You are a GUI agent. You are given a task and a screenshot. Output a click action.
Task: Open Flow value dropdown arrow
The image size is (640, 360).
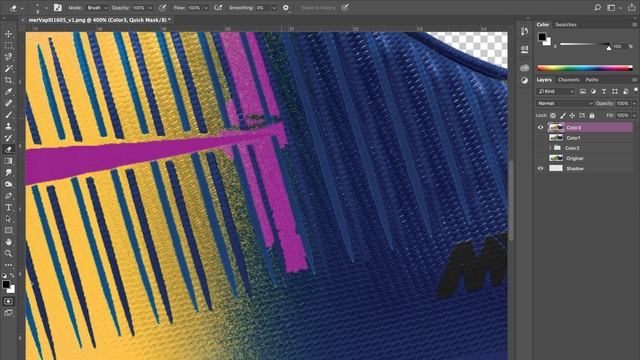tap(206, 8)
